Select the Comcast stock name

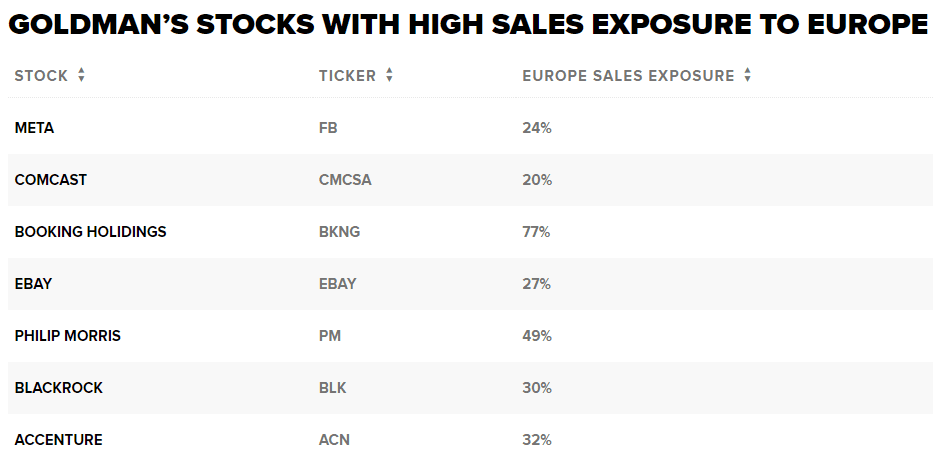51,180
